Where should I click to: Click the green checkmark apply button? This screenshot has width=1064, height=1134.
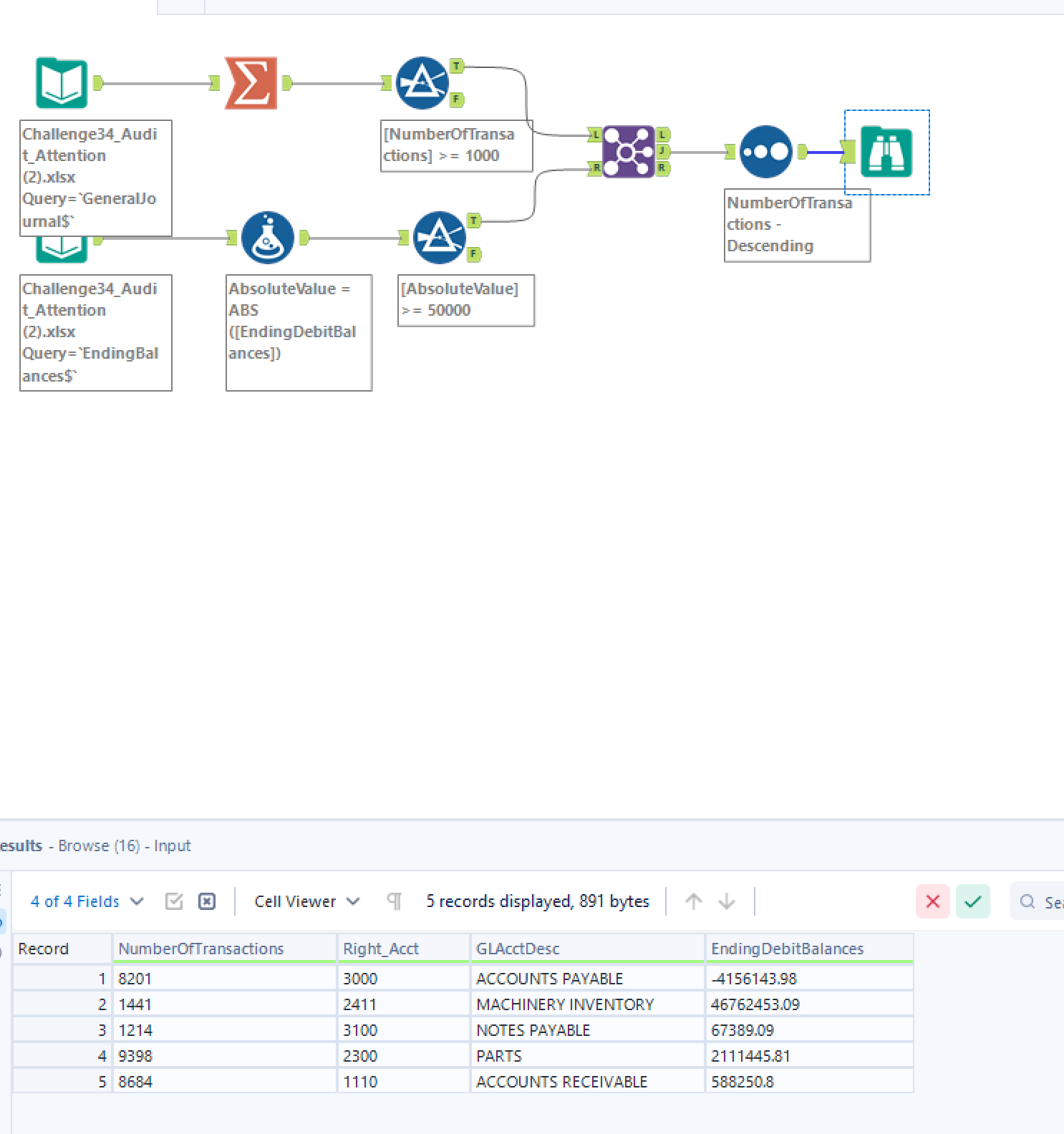[x=972, y=901]
